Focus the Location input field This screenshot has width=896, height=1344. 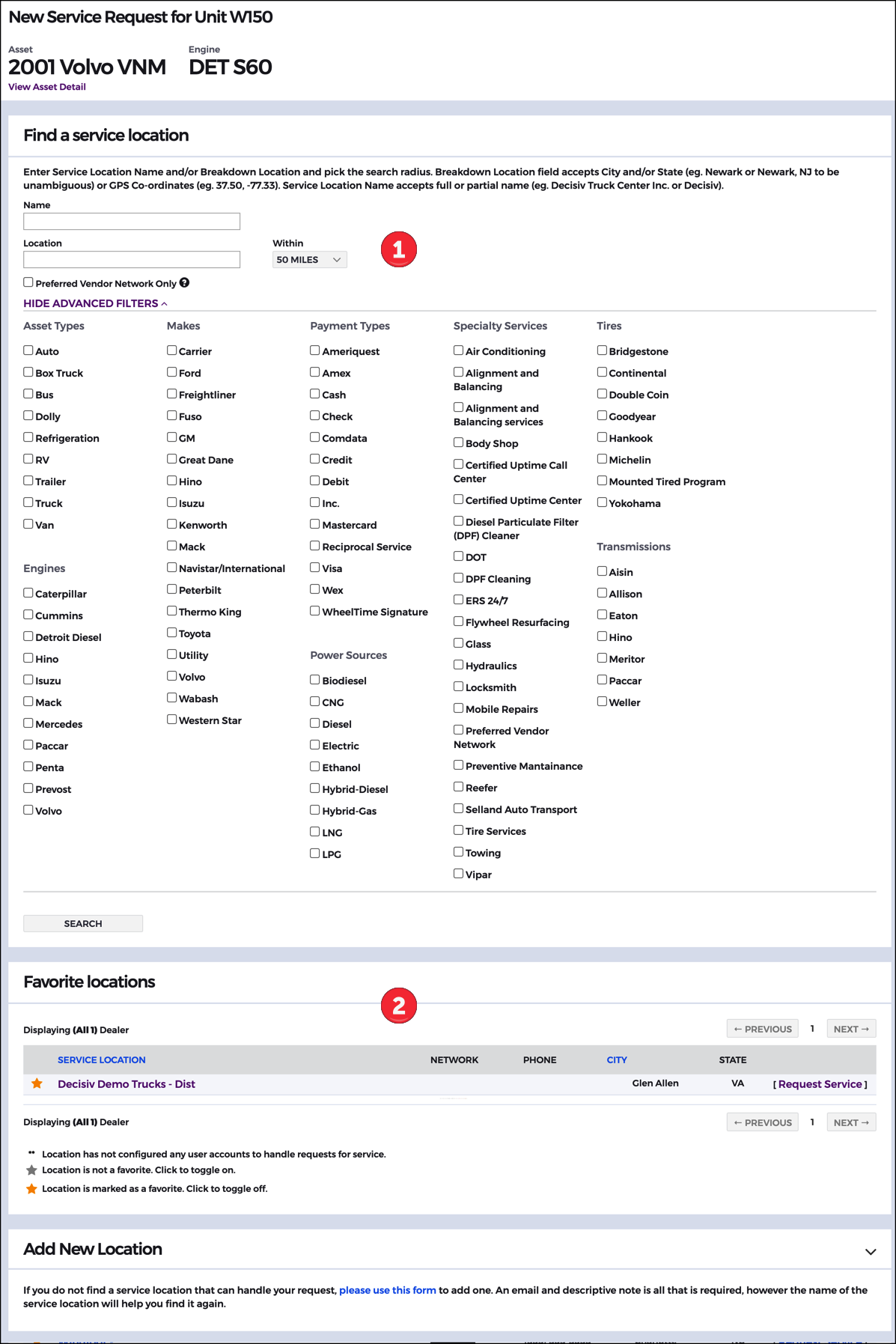pos(132,260)
